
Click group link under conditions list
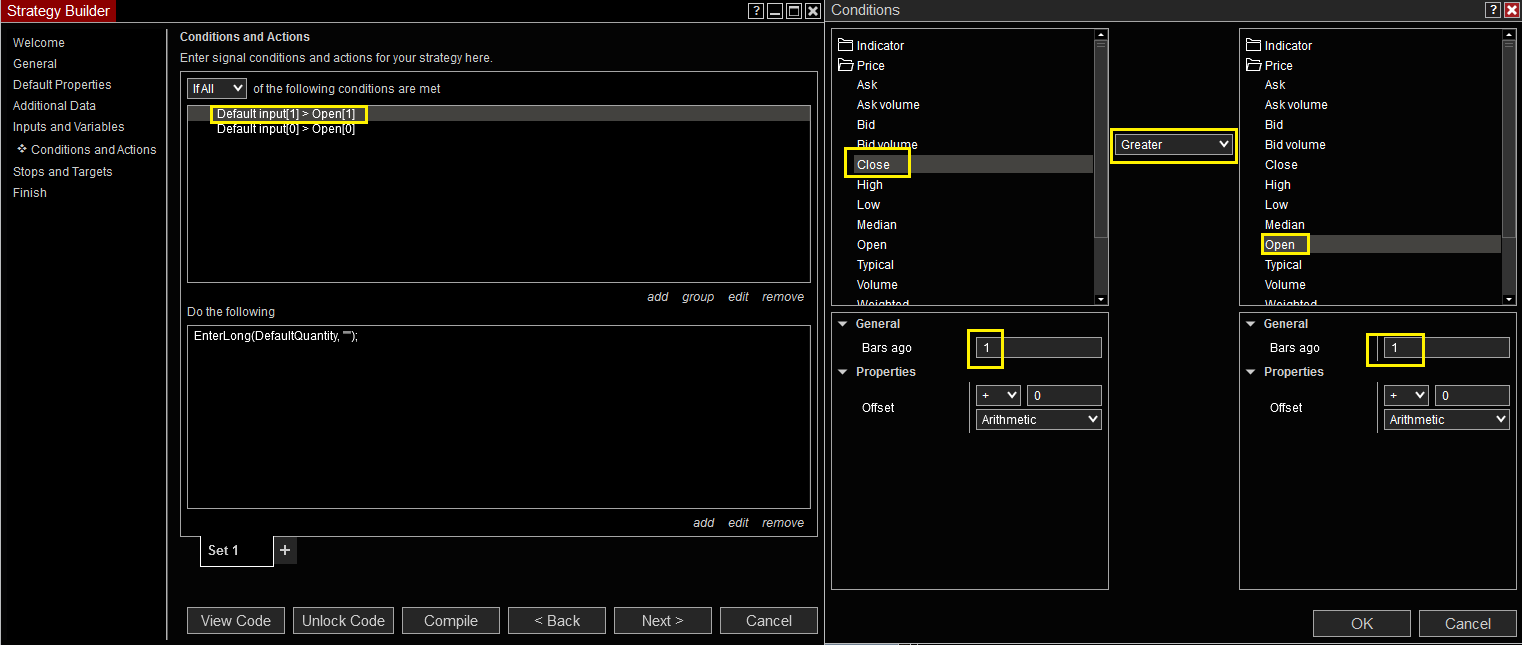(x=698, y=297)
